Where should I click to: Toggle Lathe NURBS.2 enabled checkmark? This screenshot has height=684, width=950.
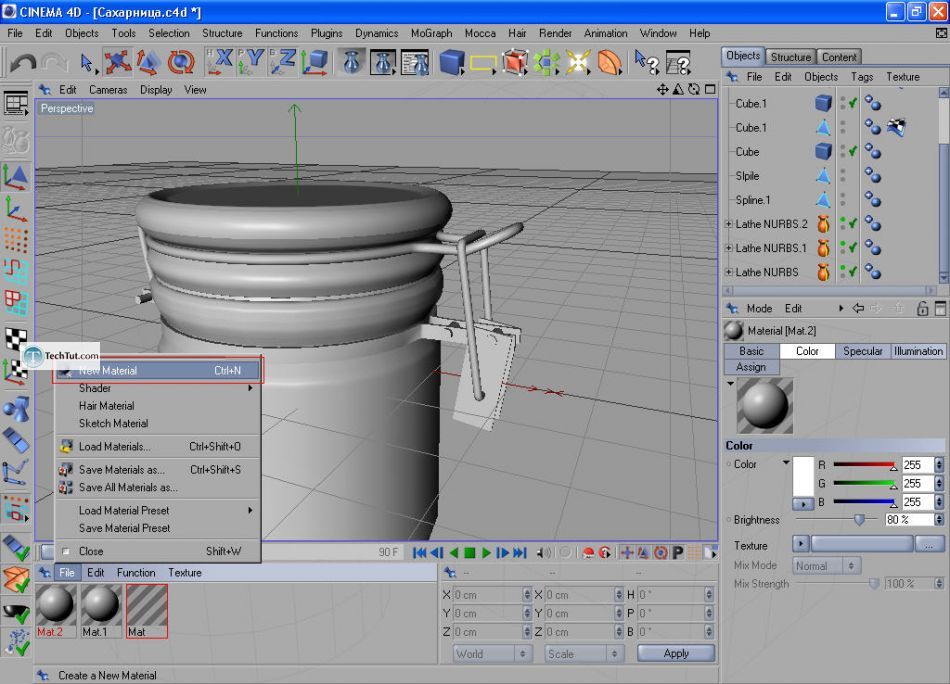pos(852,224)
